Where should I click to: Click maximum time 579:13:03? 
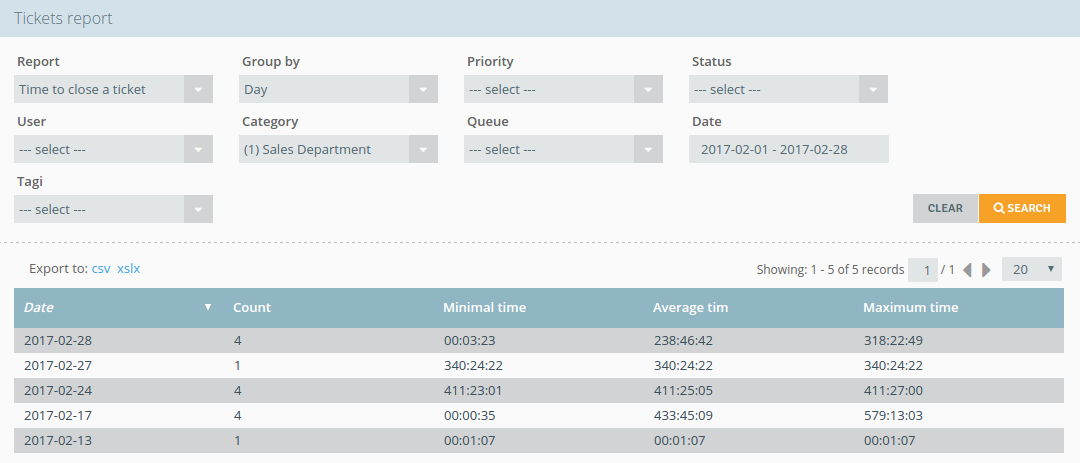(x=893, y=416)
